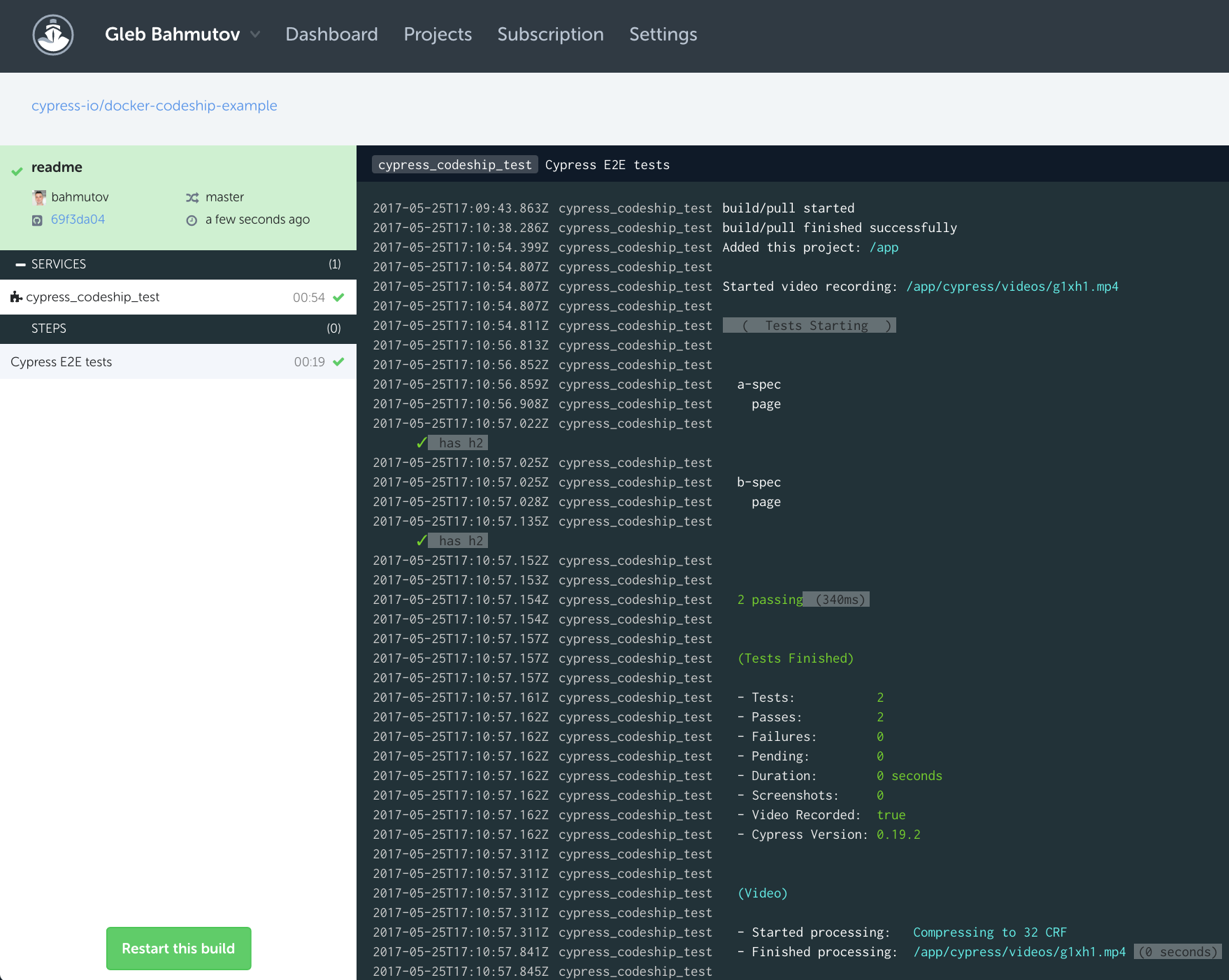Click Restart this build button

click(178, 949)
